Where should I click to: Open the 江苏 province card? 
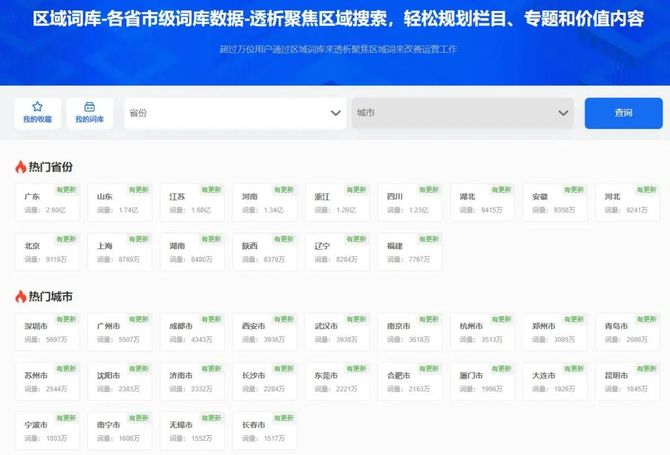click(x=192, y=203)
